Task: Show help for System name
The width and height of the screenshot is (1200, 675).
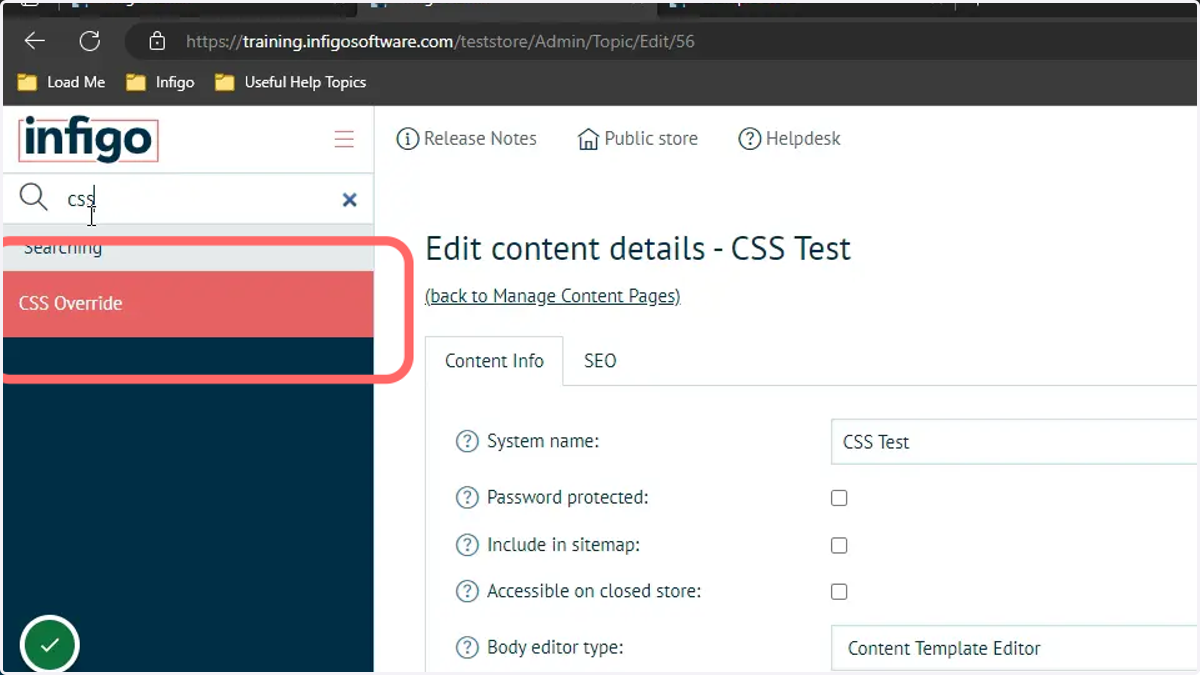Action: pos(467,441)
